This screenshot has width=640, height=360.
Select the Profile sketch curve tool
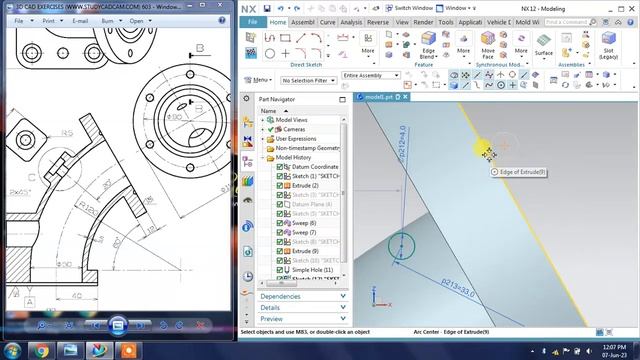pos(269,38)
